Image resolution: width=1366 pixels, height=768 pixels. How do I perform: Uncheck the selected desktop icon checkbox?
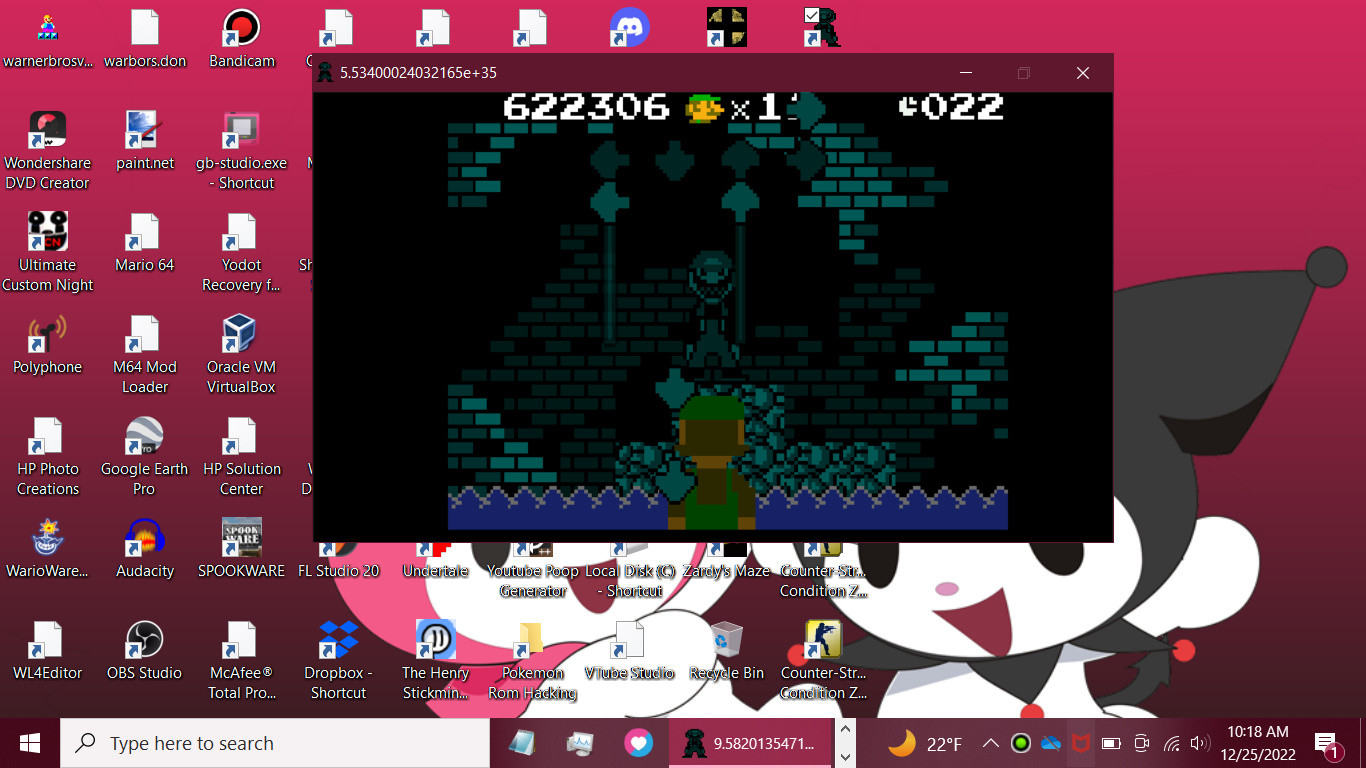point(812,14)
